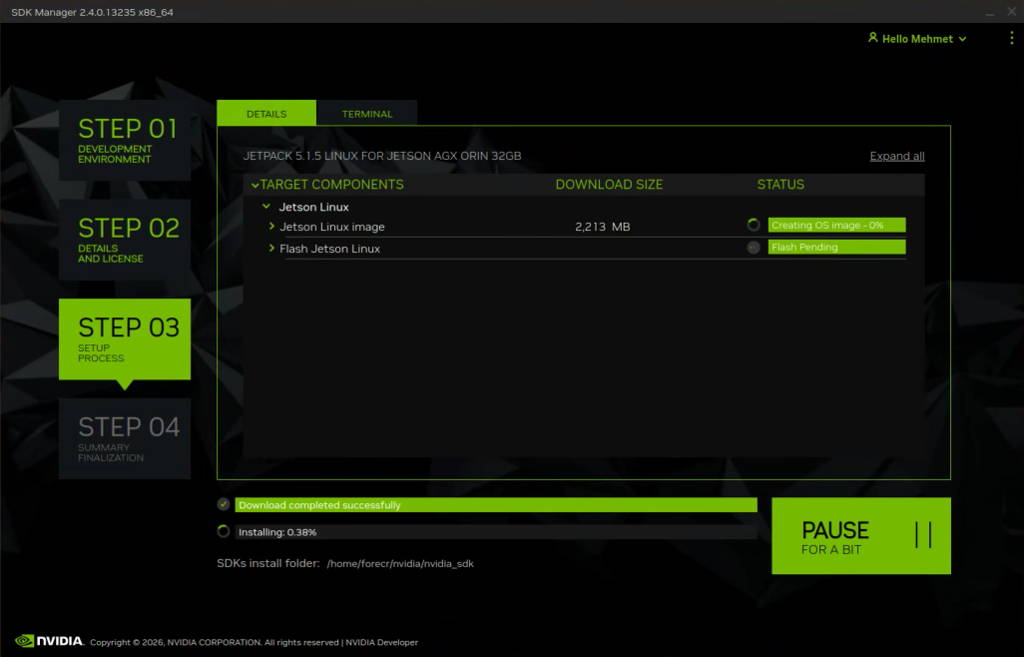Click the pause bars icon inside the Pause button

tap(925, 535)
